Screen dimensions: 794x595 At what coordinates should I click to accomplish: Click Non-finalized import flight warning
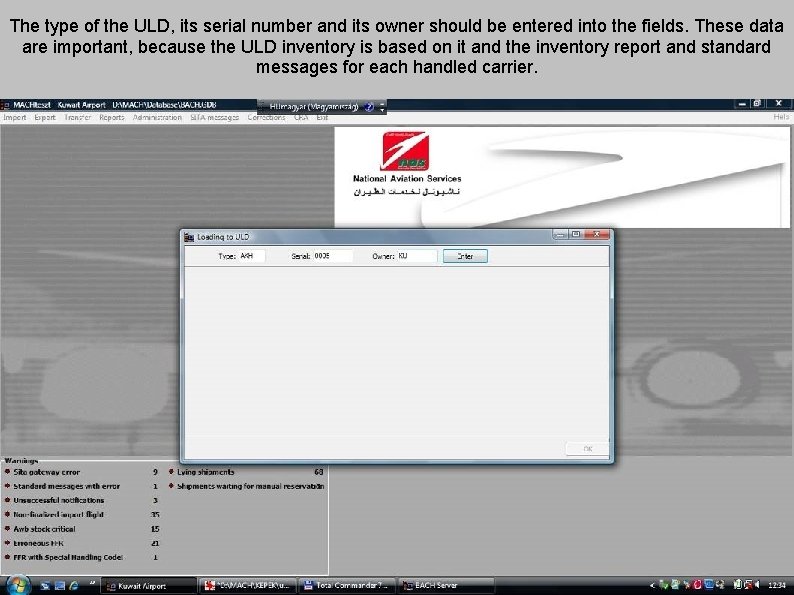58,514
